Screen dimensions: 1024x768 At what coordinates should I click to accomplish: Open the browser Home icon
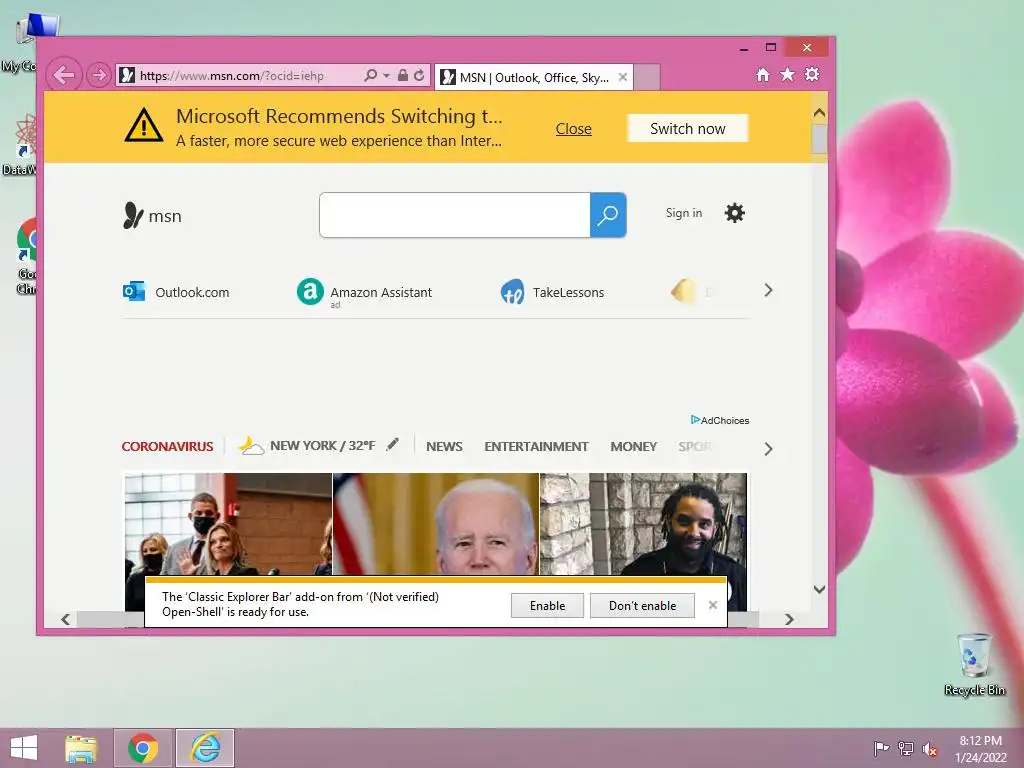pos(763,75)
